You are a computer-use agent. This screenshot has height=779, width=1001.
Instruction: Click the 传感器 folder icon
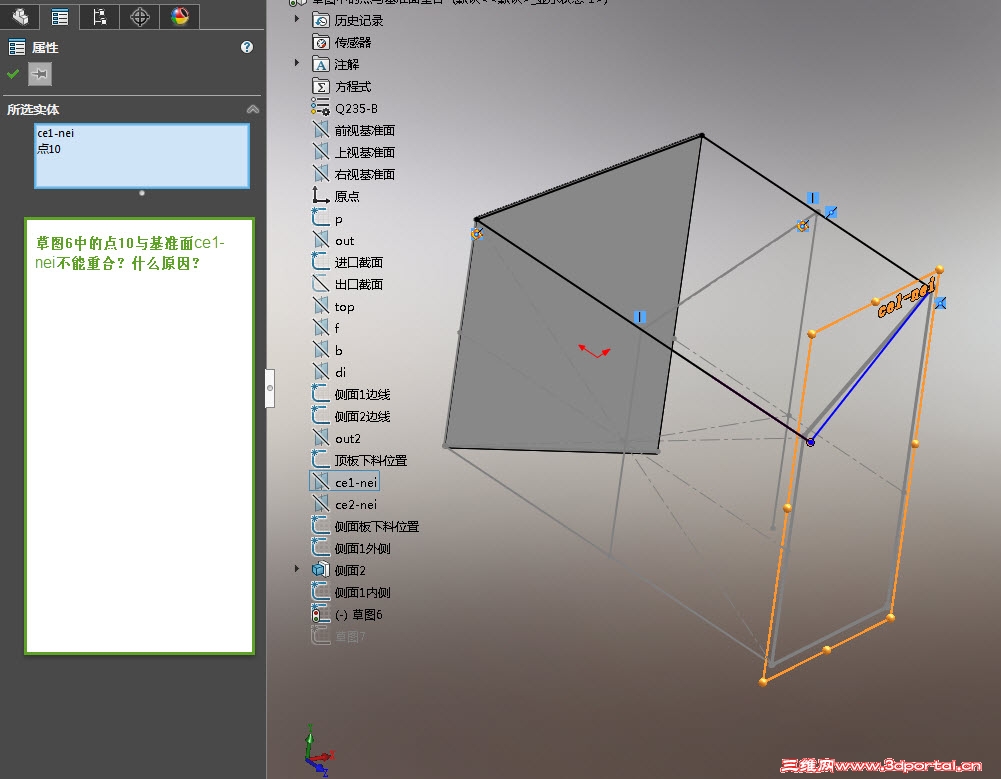[x=320, y=42]
